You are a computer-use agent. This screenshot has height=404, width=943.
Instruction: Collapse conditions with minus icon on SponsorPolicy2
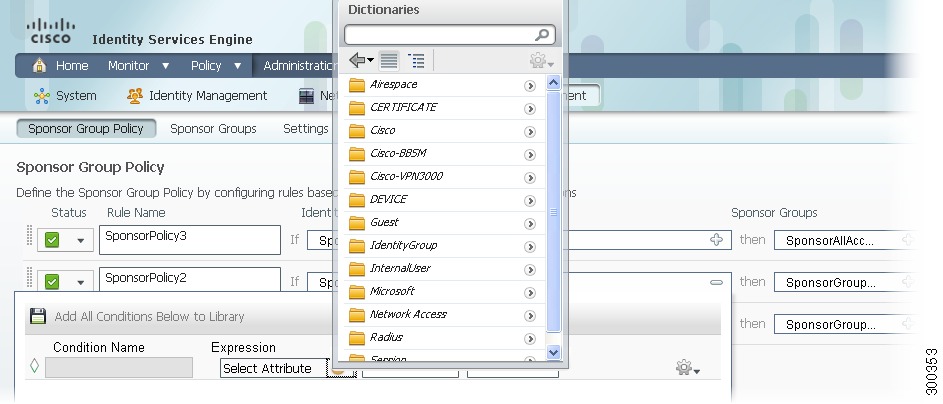pos(716,282)
